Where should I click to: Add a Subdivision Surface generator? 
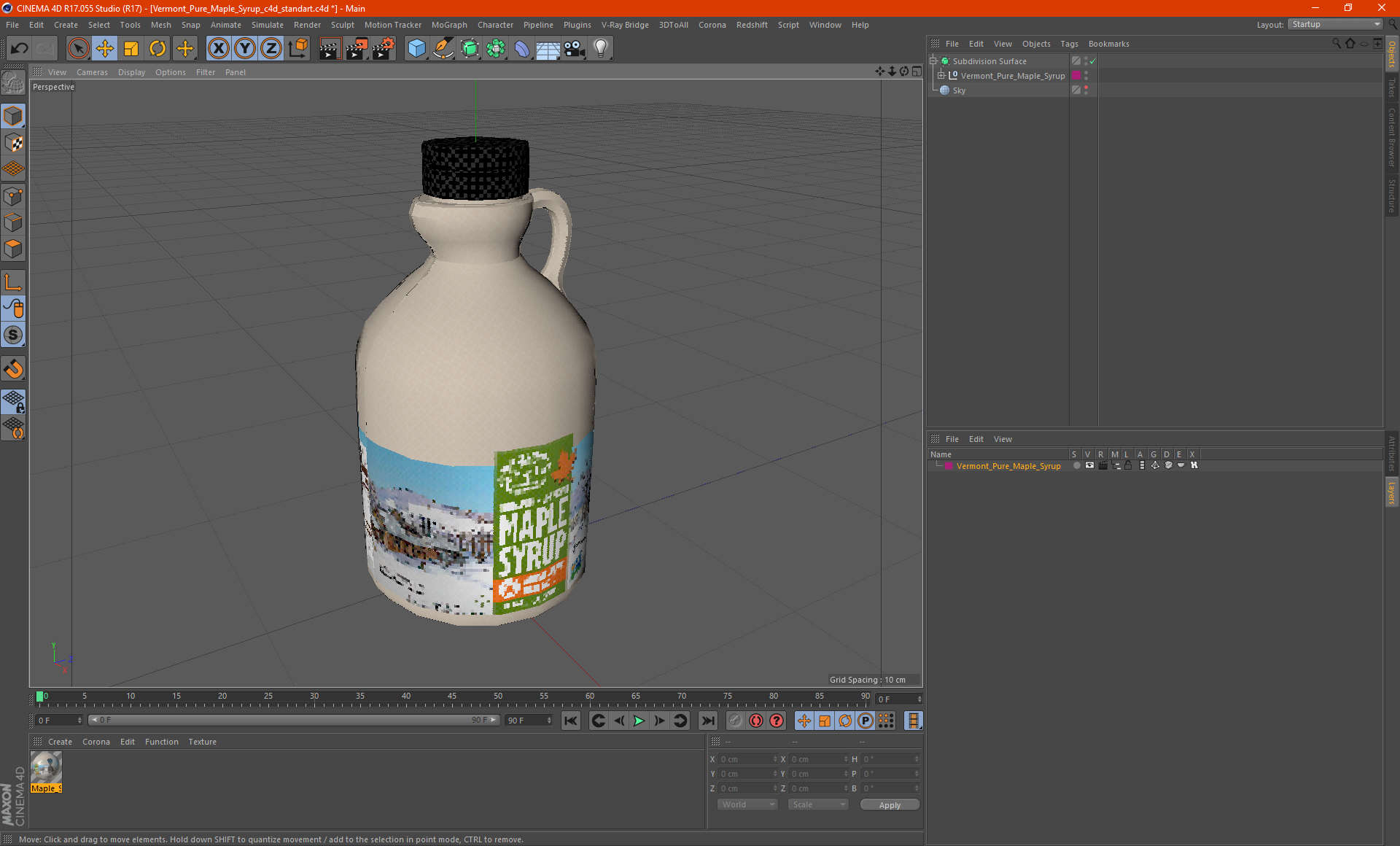[x=470, y=49]
